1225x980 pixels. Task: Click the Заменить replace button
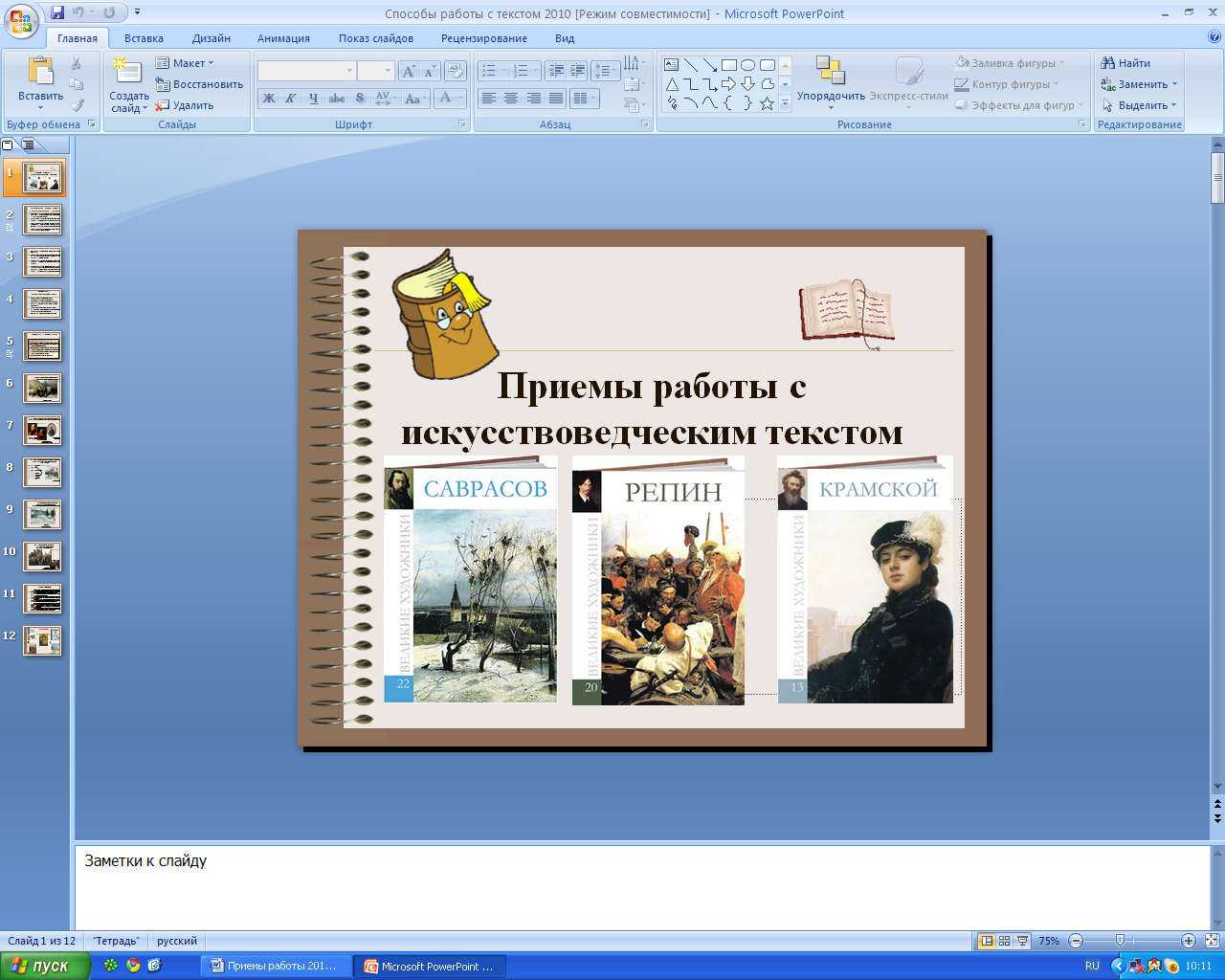point(1139,84)
